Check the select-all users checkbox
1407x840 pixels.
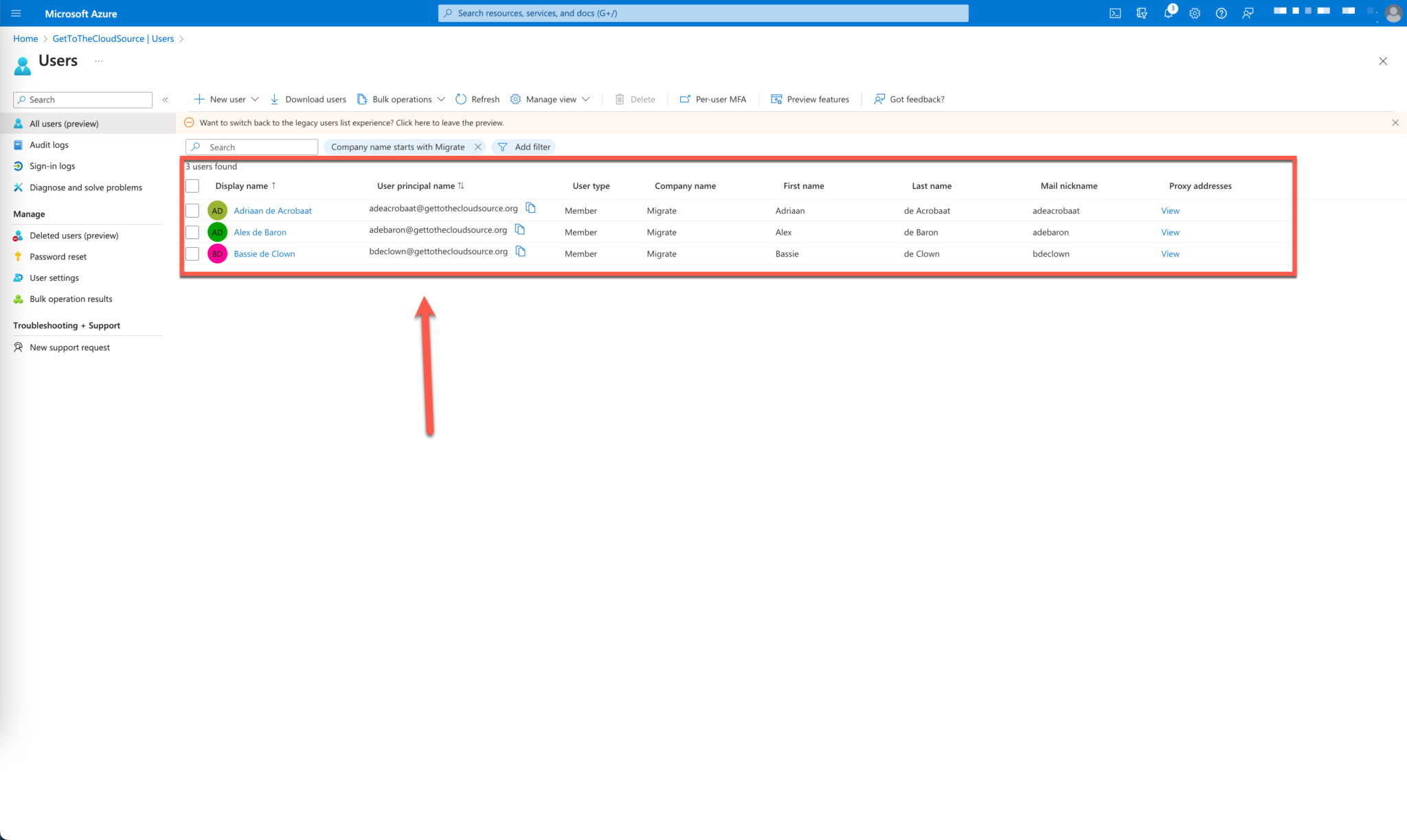point(192,185)
